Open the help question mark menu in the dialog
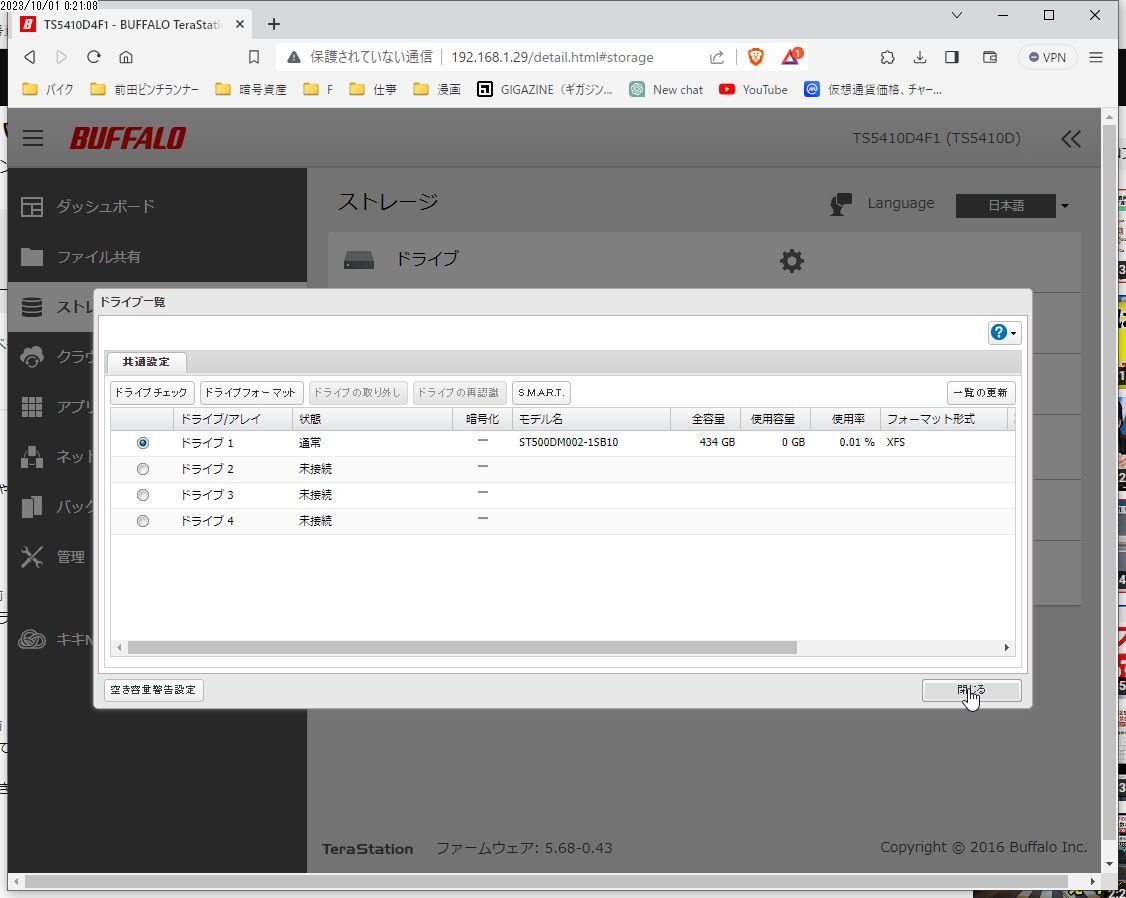Viewport: 1126px width, 898px height. click(1004, 332)
